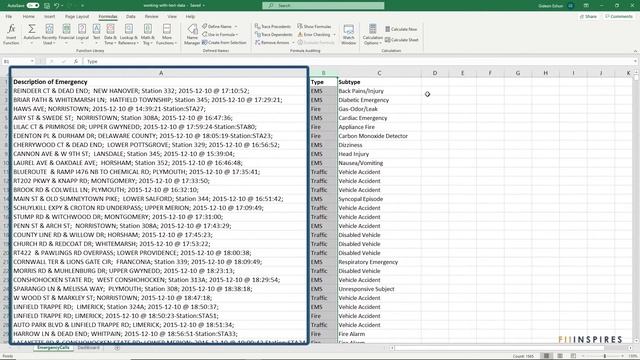This screenshot has width=640, height=360.
Task: Click Trace Precedents
Action: pos(273,26)
